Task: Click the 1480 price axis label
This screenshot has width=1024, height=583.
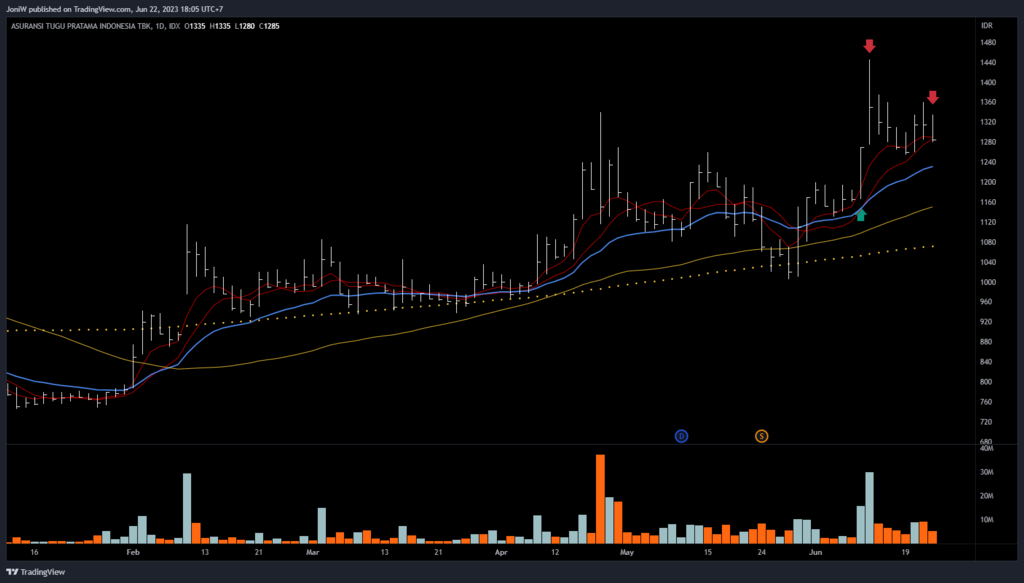Action: (989, 43)
